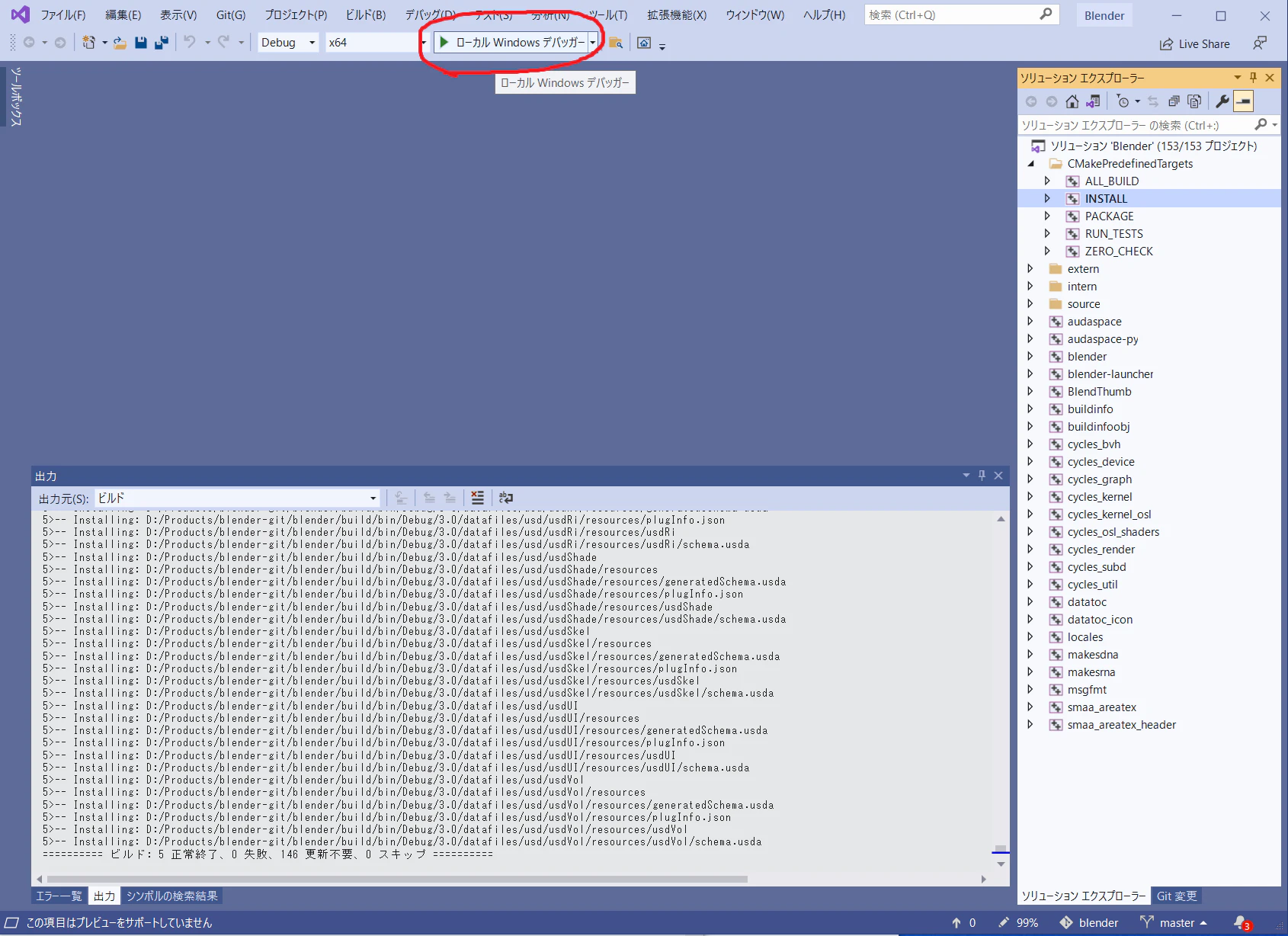
Task: Toggle the Preview Selected Items button
Action: point(1243,101)
